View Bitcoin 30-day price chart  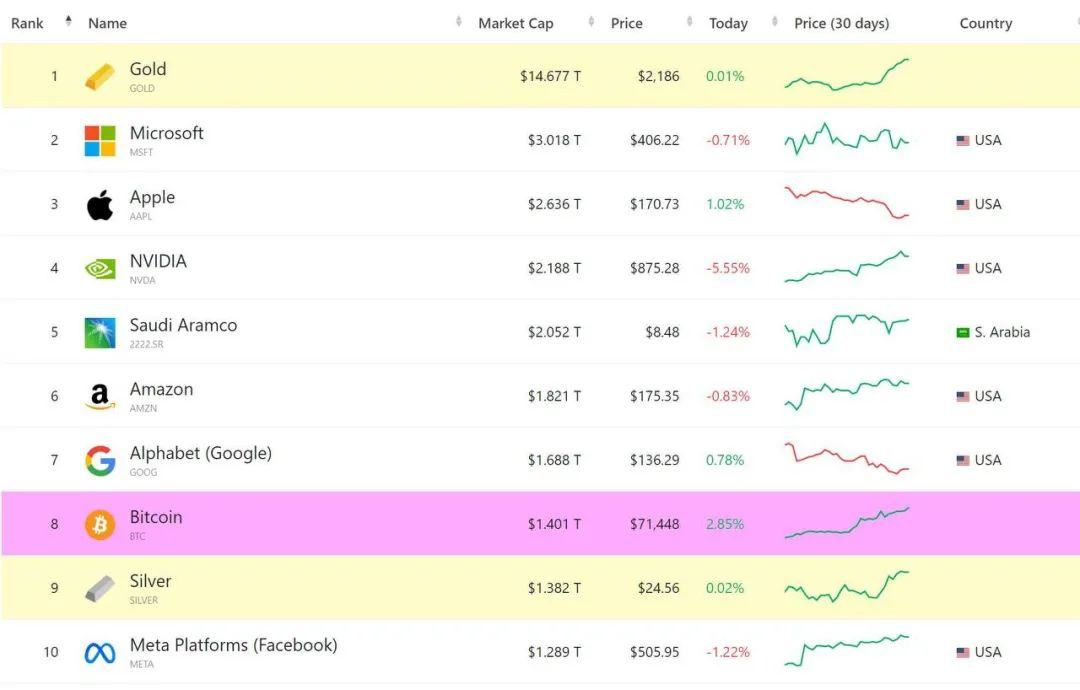pyautogui.click(x=847, y=523)
